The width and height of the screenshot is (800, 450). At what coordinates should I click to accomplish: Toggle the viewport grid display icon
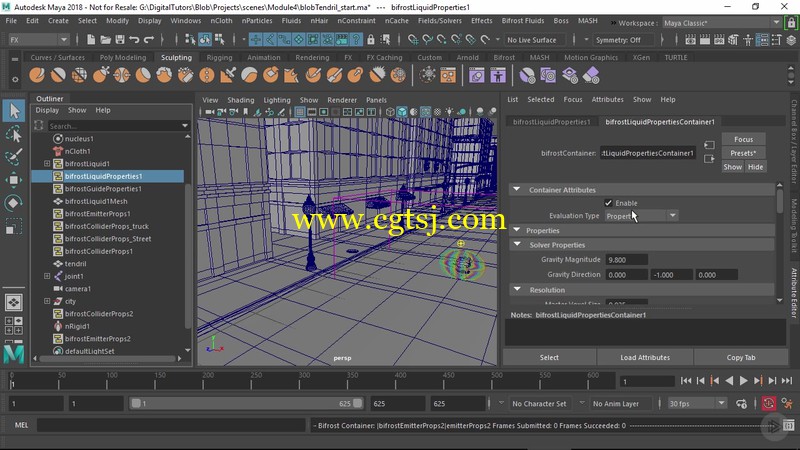pyautogui.click(x=299, y=112)
